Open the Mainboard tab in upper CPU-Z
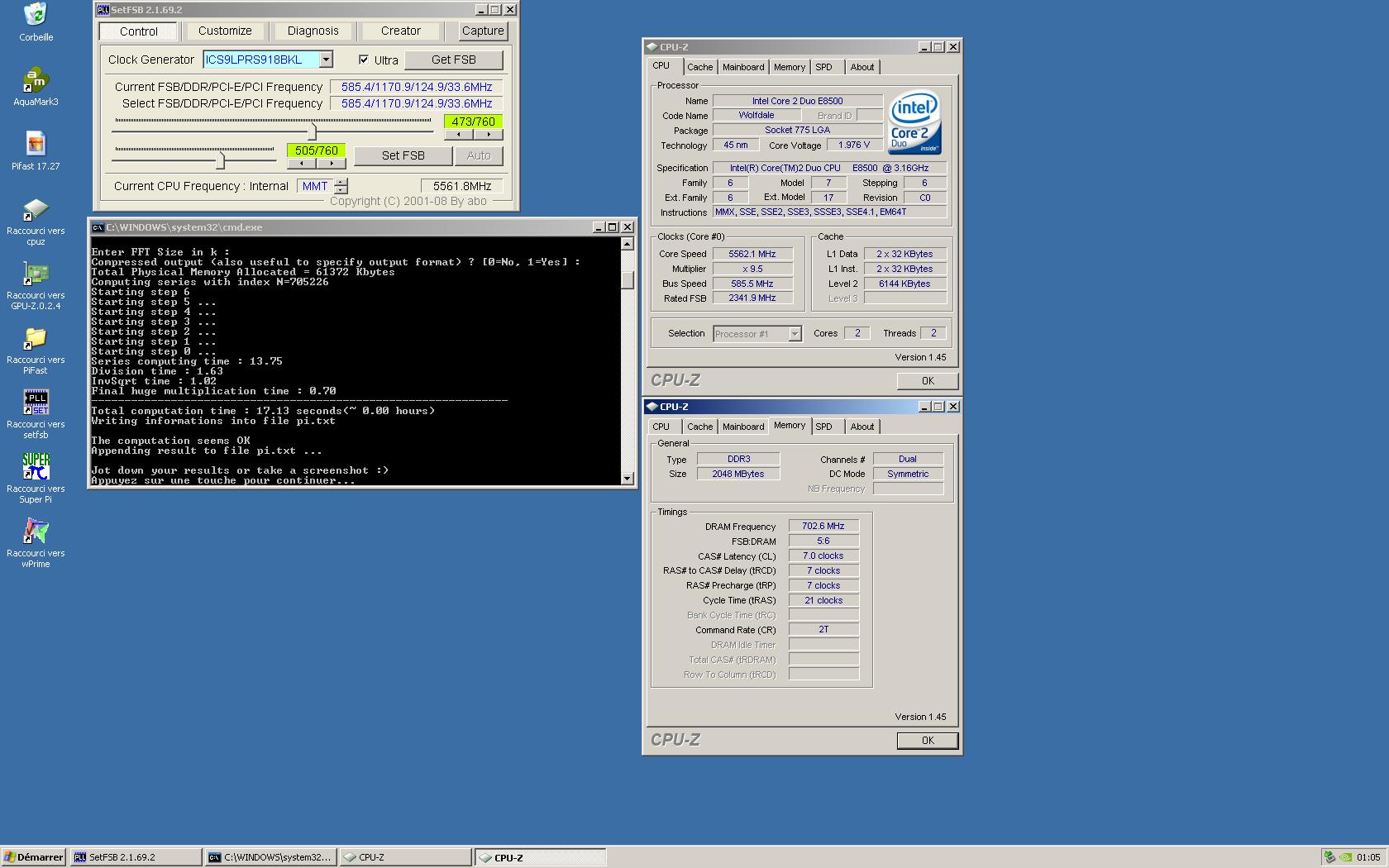Screen dimensions: 1389x868 (743, 67)
